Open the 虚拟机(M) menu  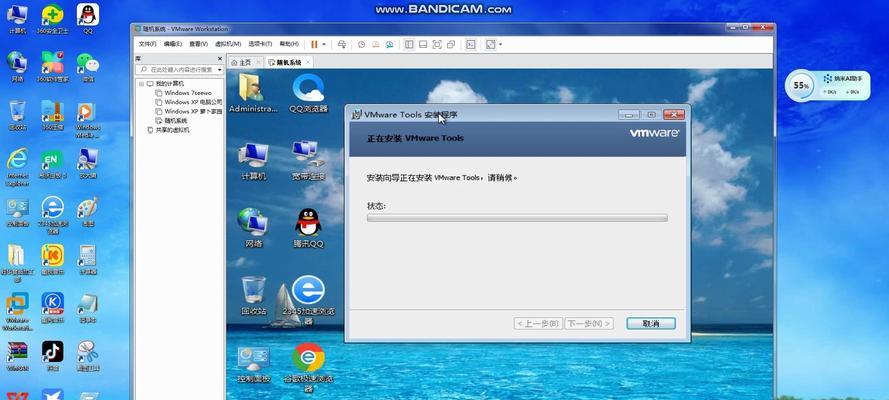click(x=228, y=44)
